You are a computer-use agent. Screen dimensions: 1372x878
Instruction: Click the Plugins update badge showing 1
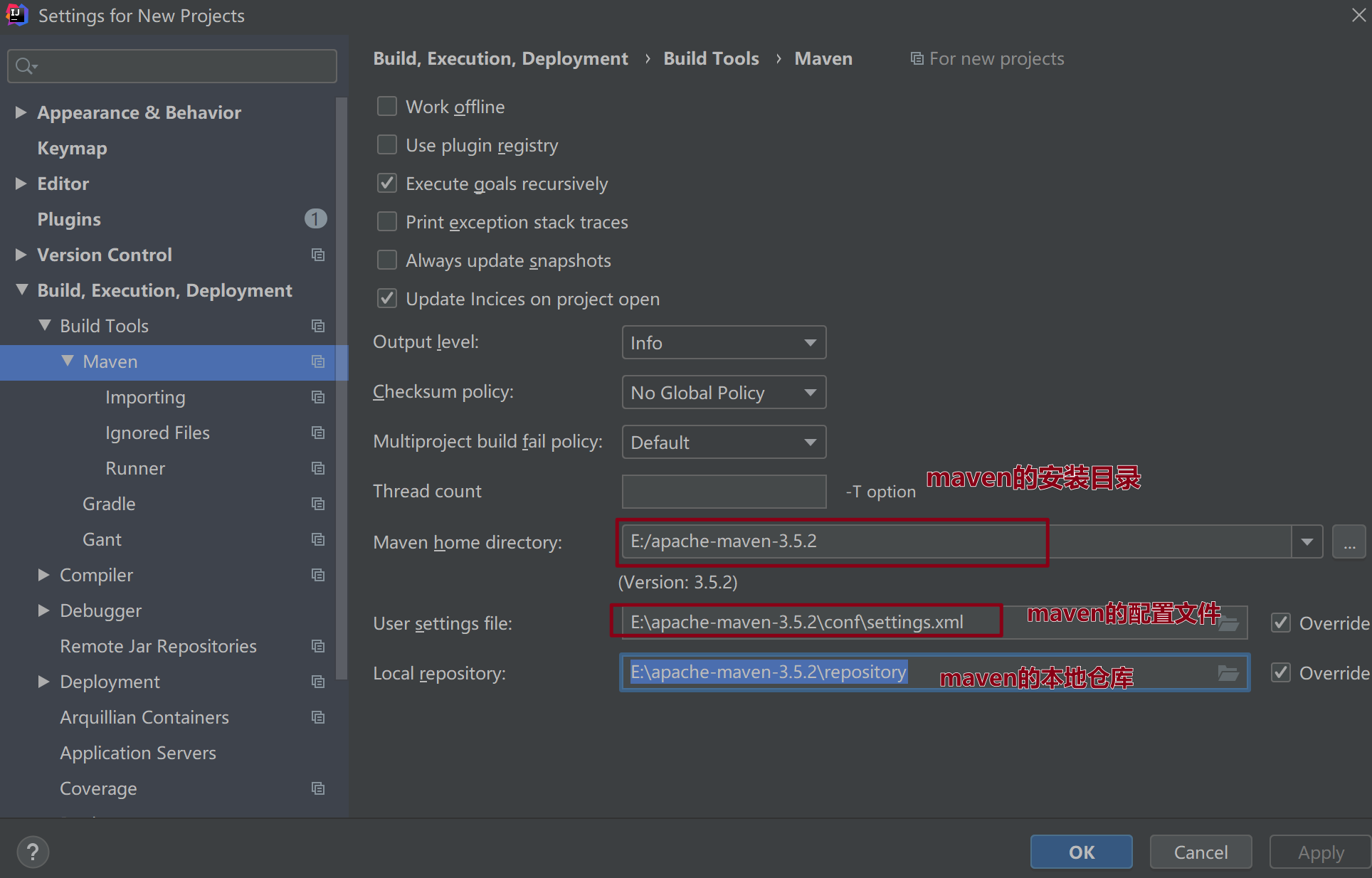[x=316, y=218]
